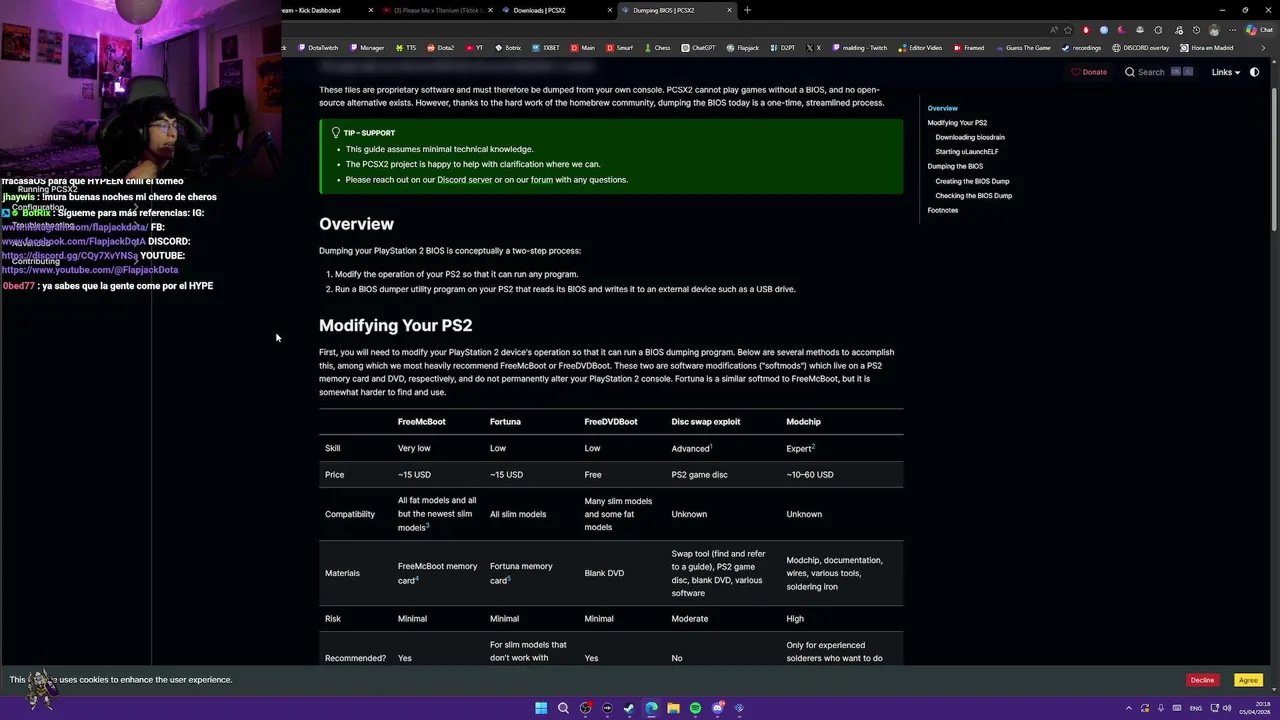Viewport: 1280px width, 720px height.
Task: Go to Dumping the BIOS section
Action: coord(955,166)
